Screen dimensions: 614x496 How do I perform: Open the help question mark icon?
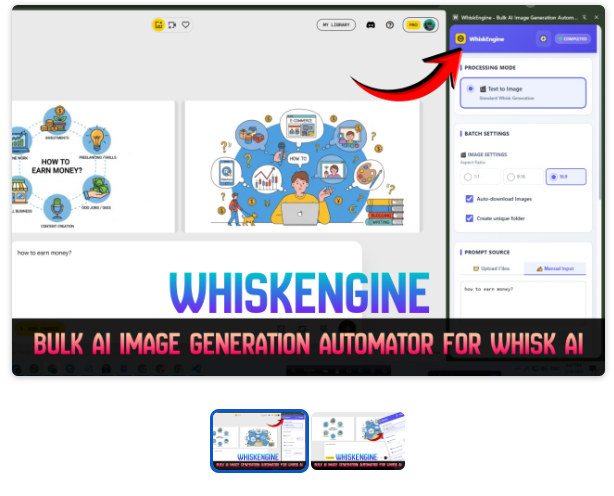(390, 25)
